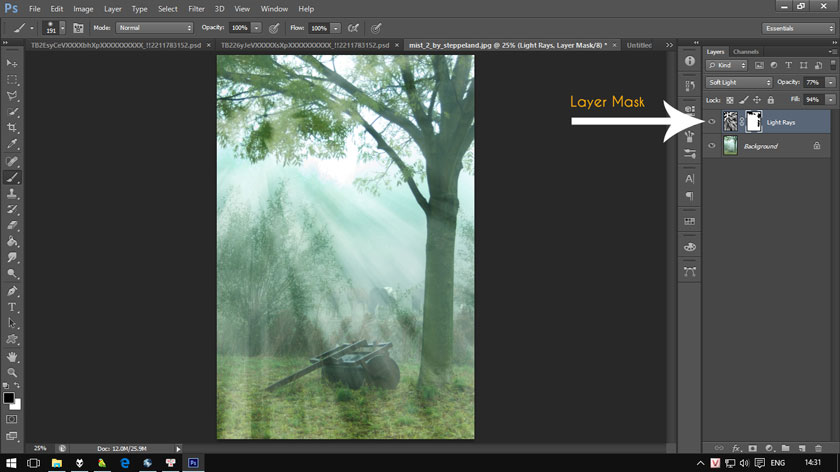This screenshot has width=840, height=472.
Task: Open layer Opacity 77% dropdown arrow
Action: pos(830,83)
